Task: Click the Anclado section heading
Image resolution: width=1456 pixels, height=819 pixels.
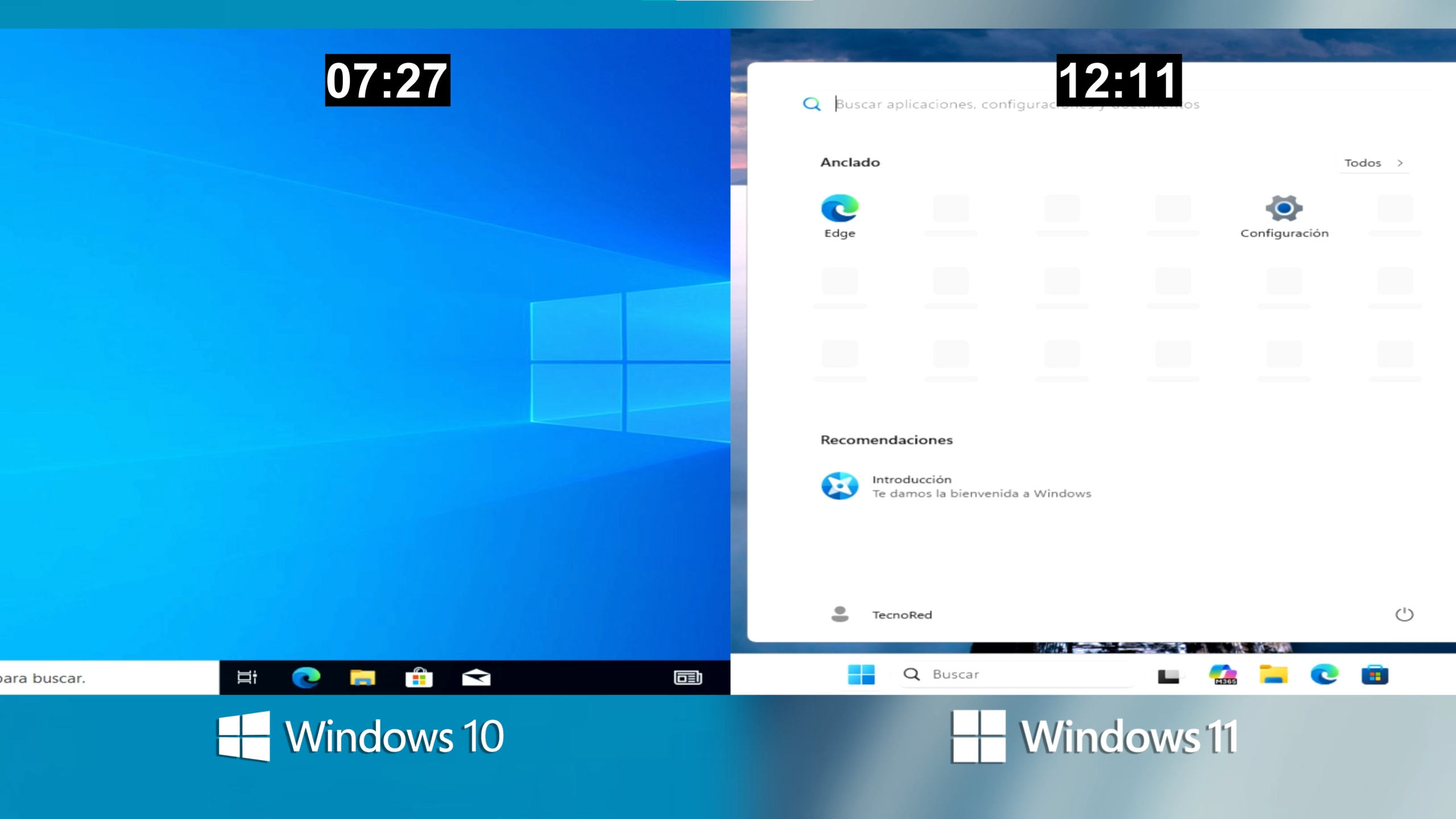Action: click(x=850, y=163)
